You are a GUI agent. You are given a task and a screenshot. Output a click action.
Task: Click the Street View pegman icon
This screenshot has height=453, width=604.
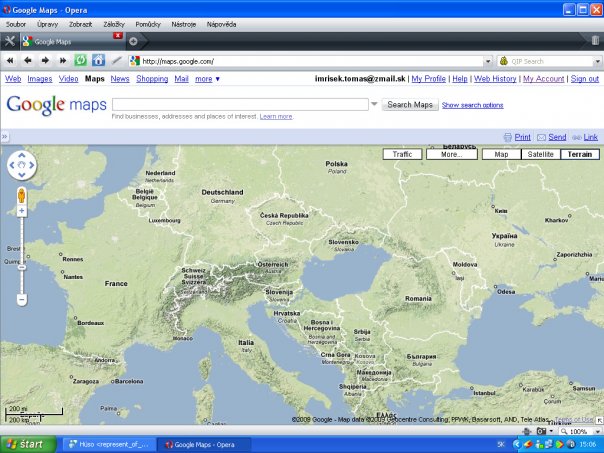(21, 195)
